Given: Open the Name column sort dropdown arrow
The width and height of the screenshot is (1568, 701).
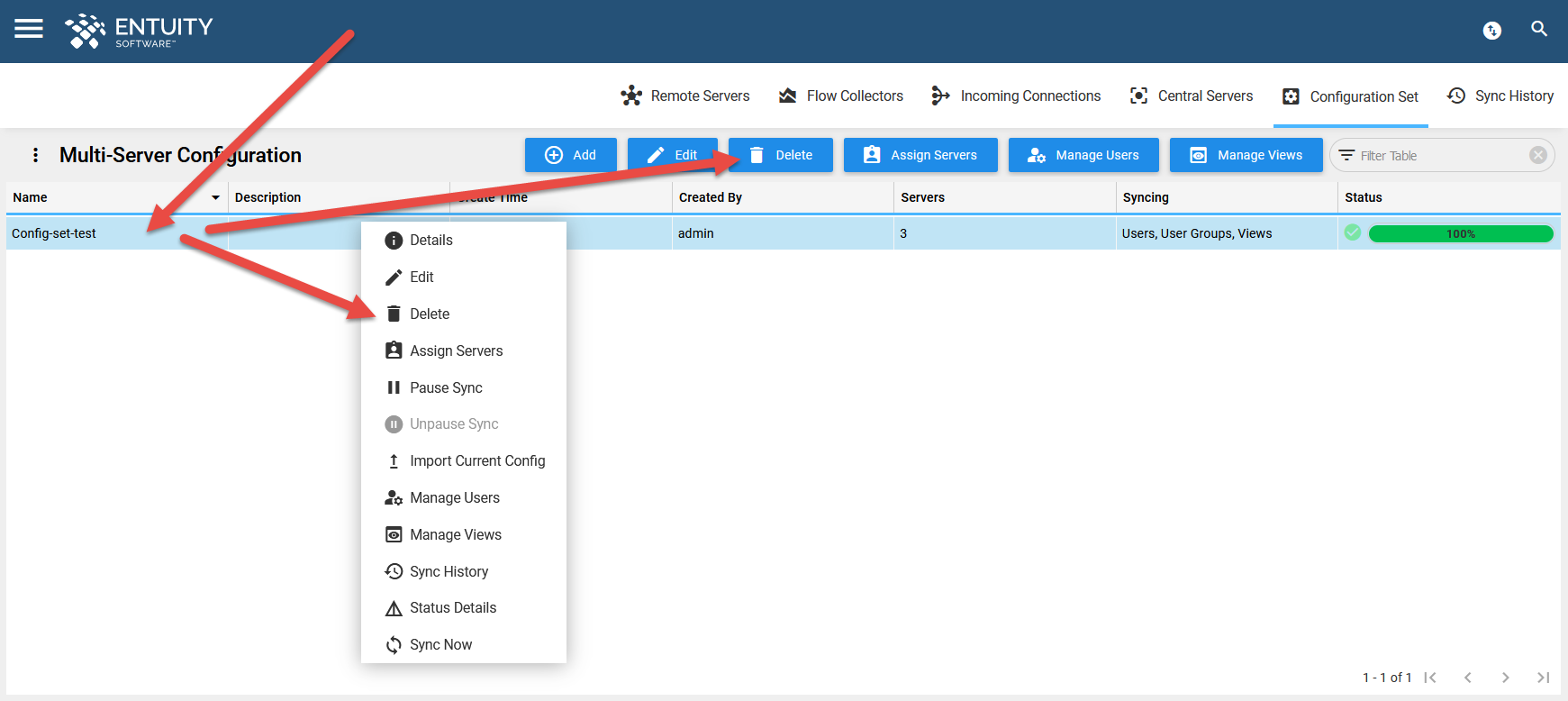Looking at the screenshot, I should pos(215,197).
